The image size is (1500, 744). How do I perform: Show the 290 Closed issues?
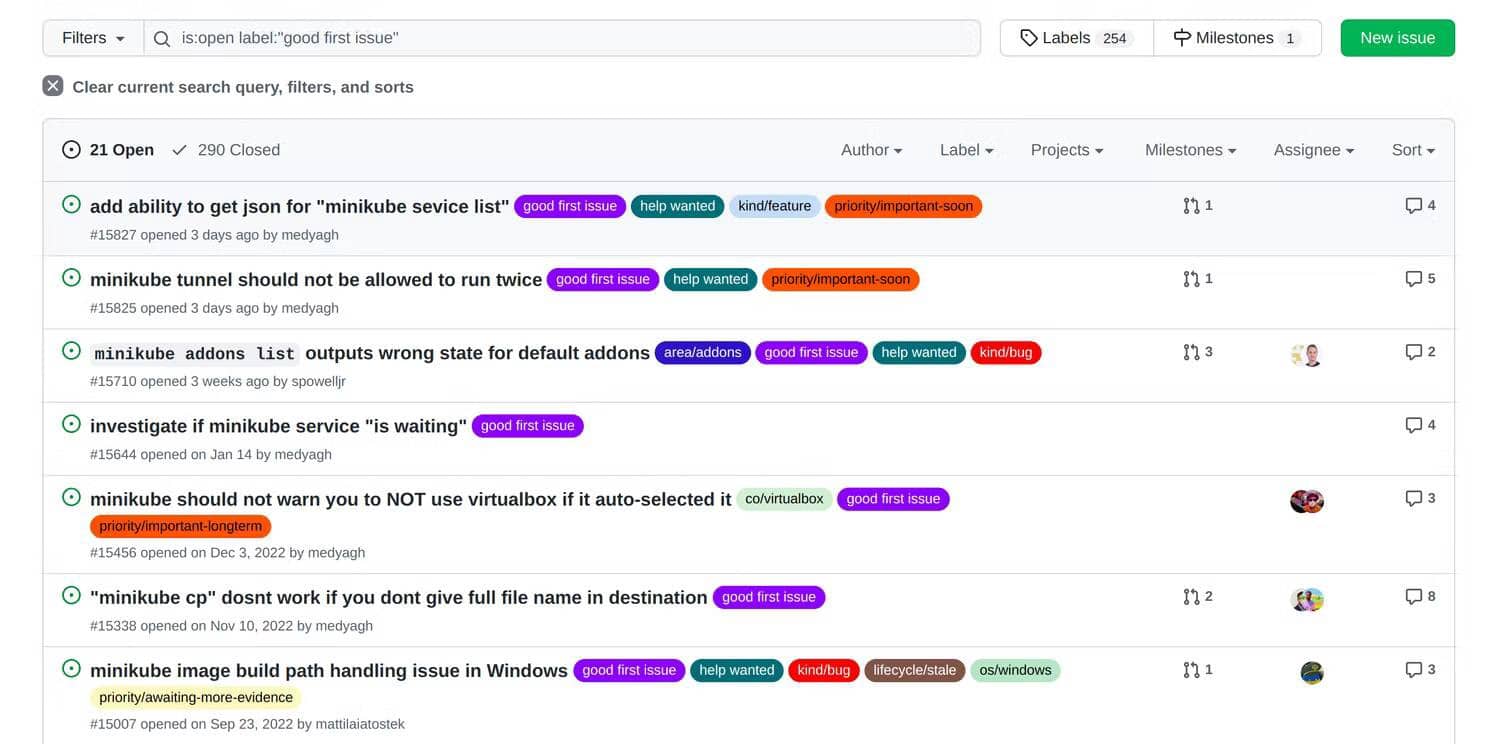(226, 150)
